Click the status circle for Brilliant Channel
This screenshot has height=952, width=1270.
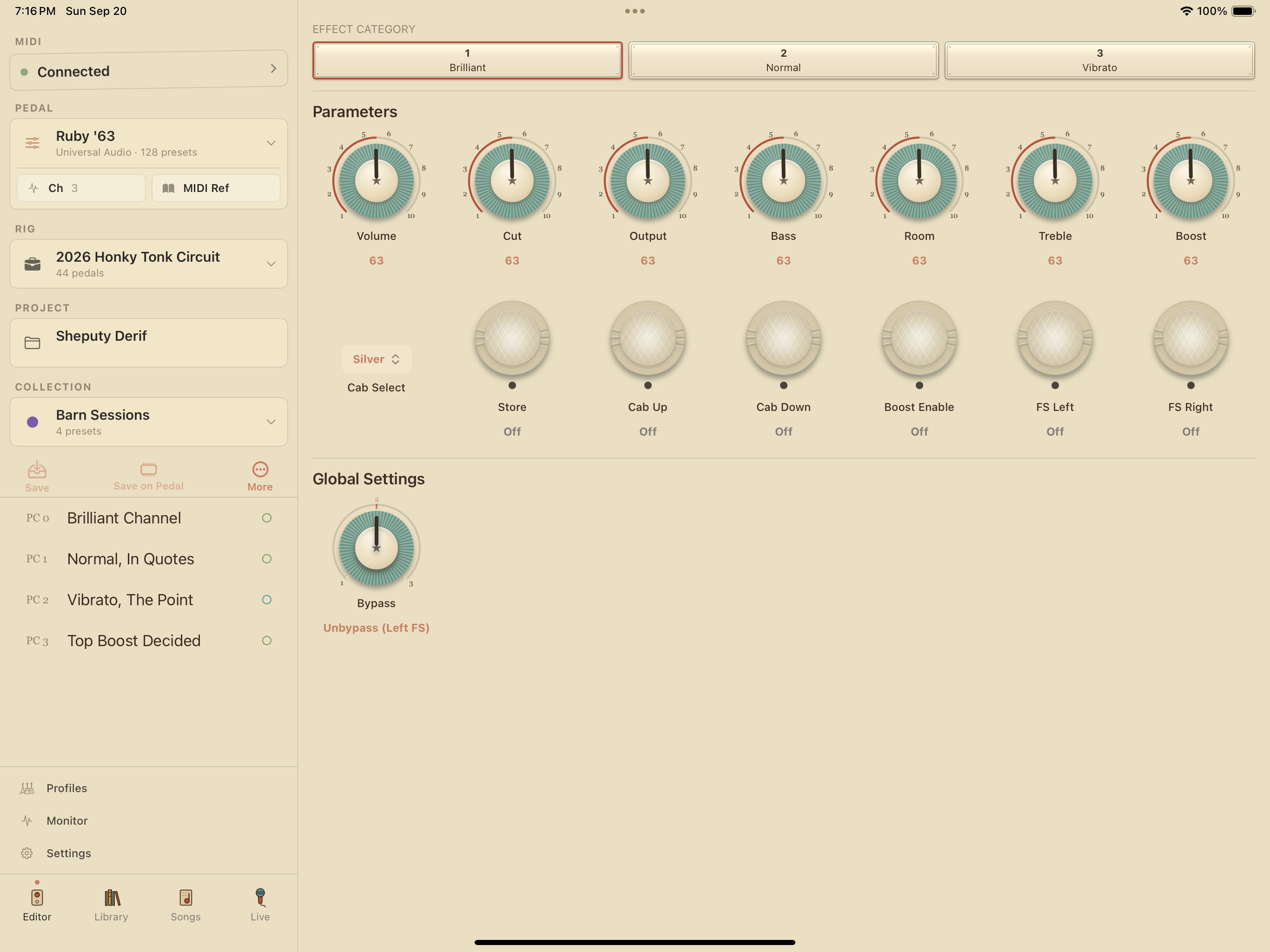point(267,518)
